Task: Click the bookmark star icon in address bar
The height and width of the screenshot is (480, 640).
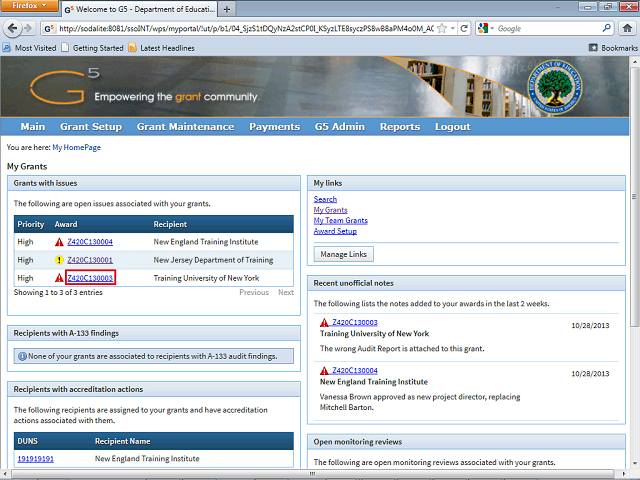Action: (442, 28)
